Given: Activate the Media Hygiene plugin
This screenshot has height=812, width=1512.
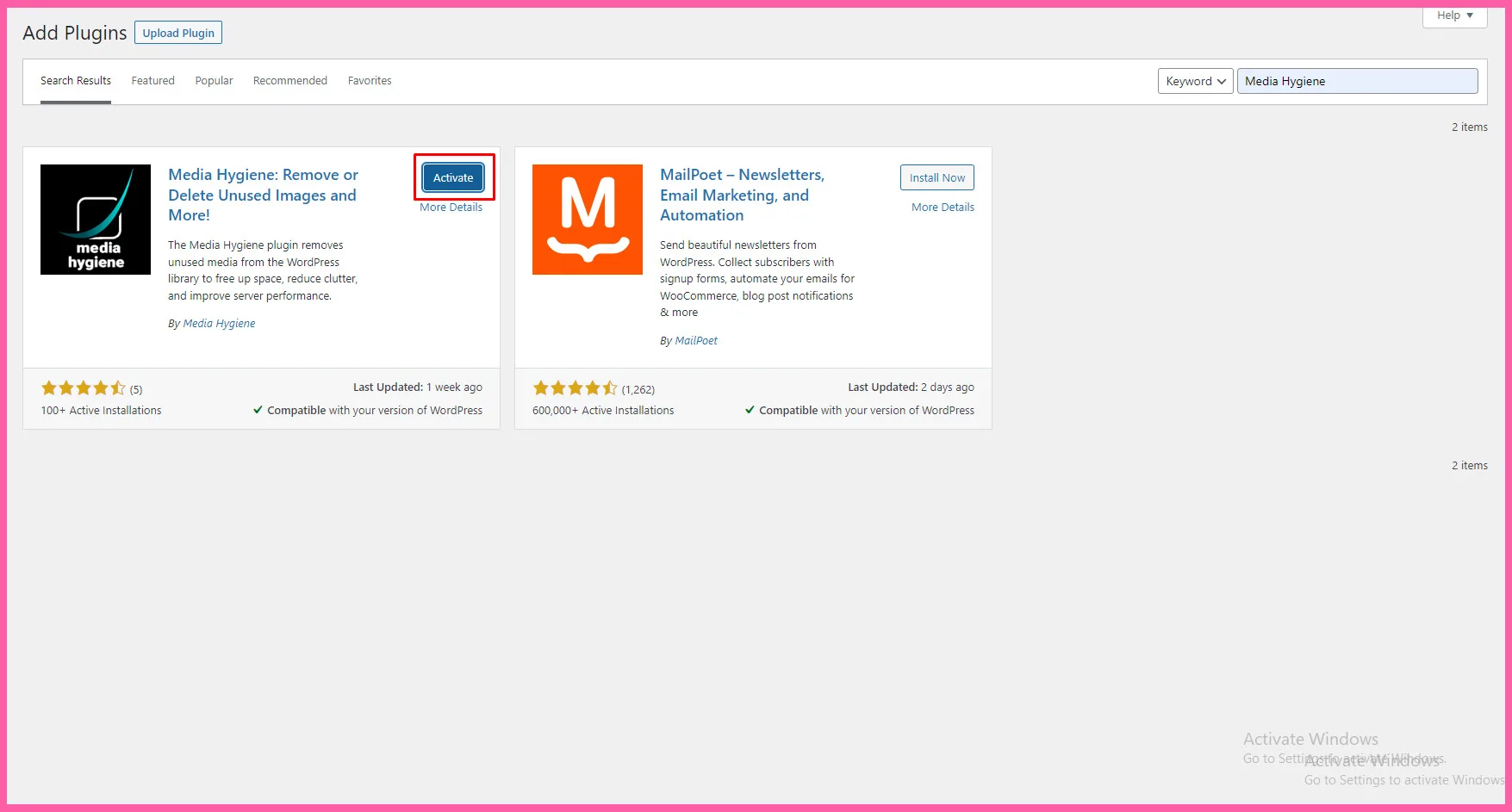Looking at the screenshot, I should pos(453,177).
